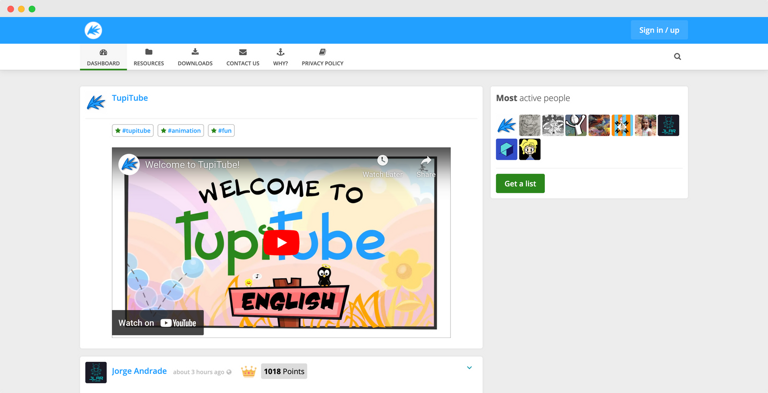Open the white stick figure avatar in active people
Image resolution: width=768 pixels, height=393 pixels.
576,125
